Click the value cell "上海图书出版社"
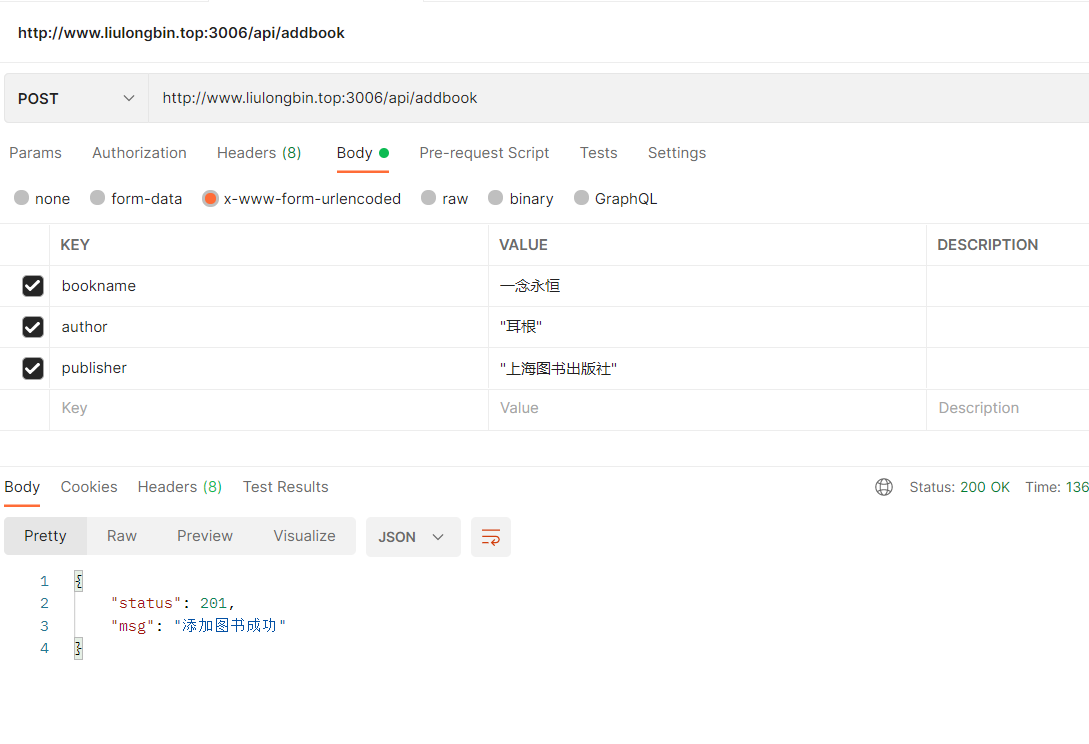This screenshot has height=744, width=1089. [707, 368]
